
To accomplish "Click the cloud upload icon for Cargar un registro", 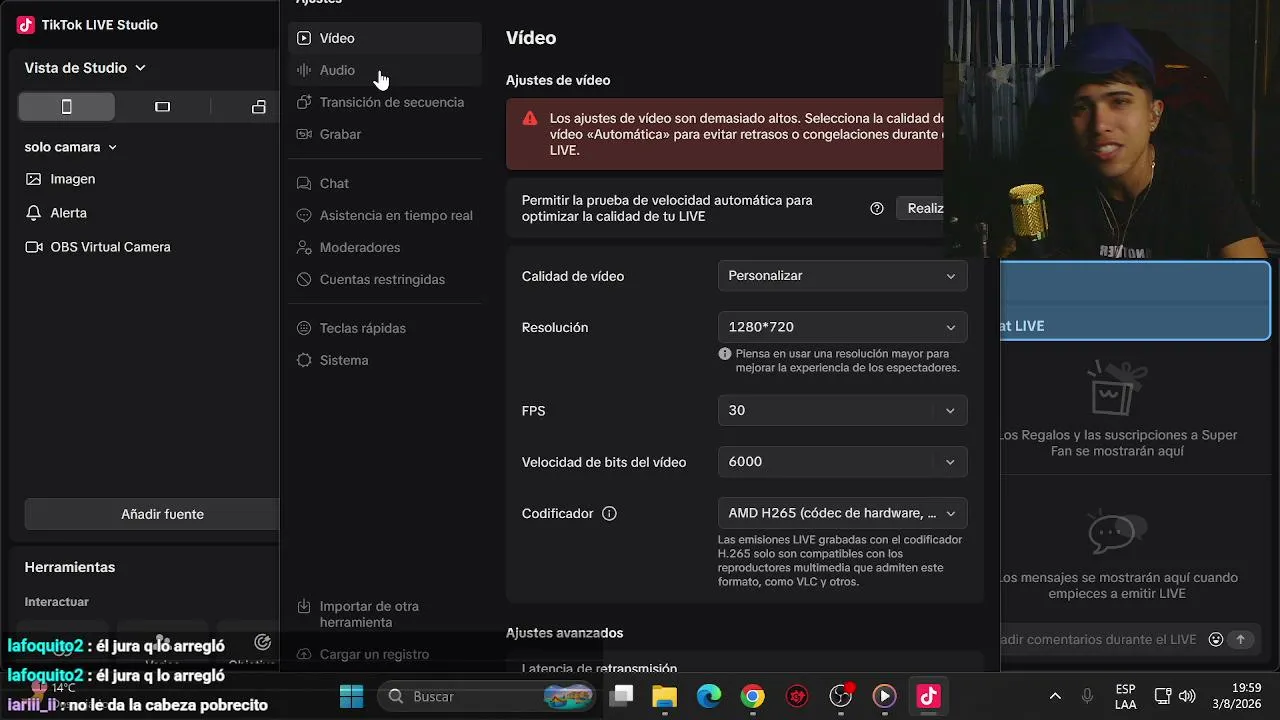I will [x=304, y=654].
